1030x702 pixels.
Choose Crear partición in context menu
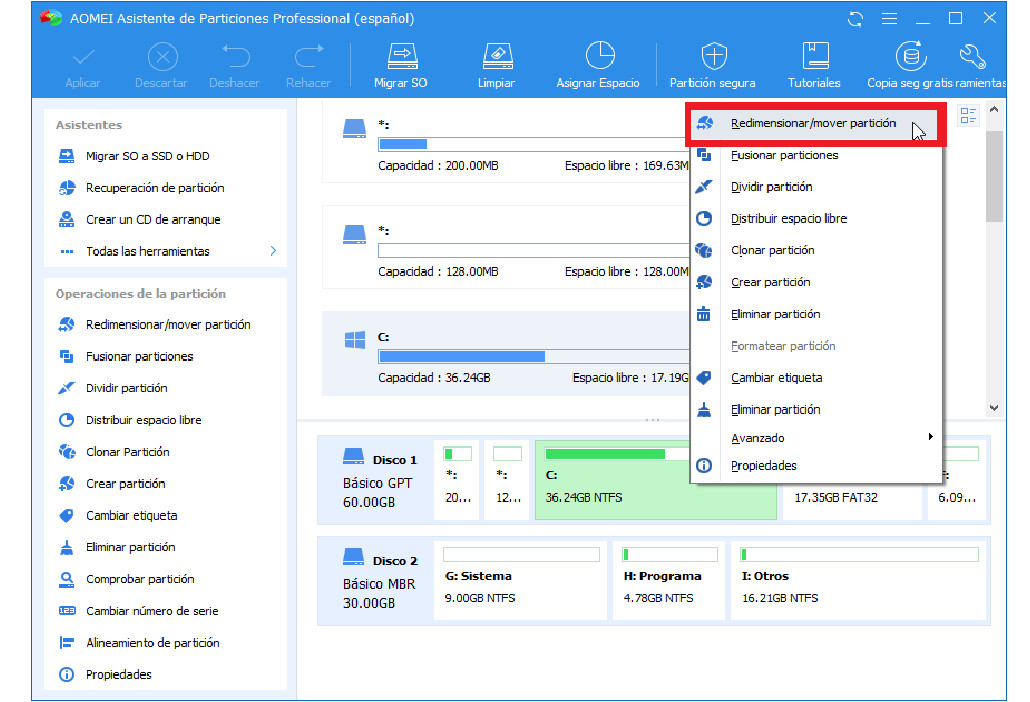816,282
